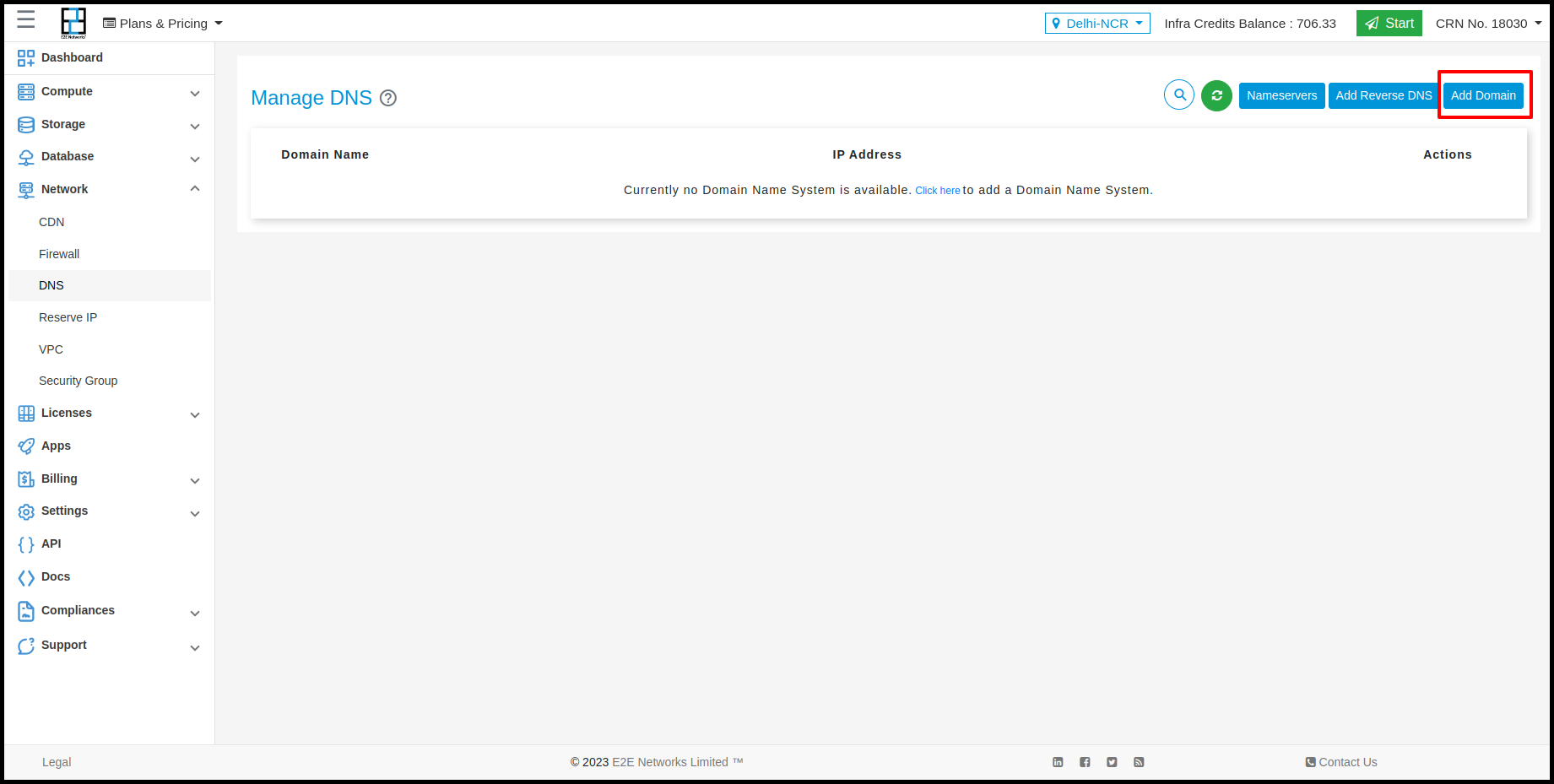Expand the Settings section chevron
The image size is (1554, 784).
195,513
